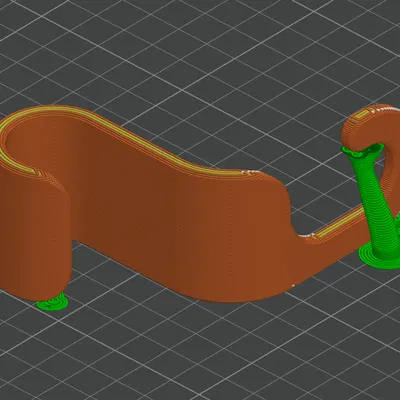Screen dimensions: 400x400
Task: Select the orange curled hook tip above green support
Action: click(367, 128)
